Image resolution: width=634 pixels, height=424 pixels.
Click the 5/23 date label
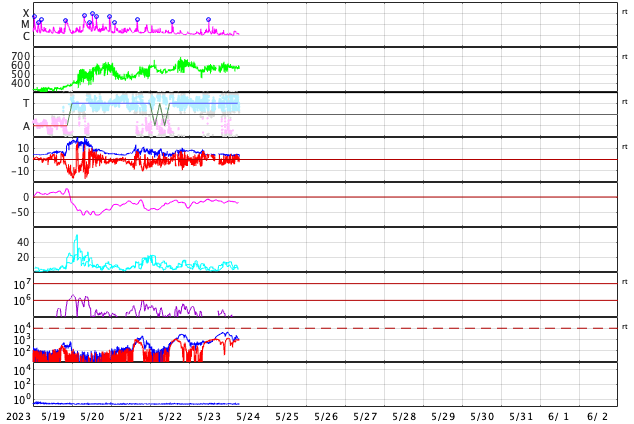209,416
